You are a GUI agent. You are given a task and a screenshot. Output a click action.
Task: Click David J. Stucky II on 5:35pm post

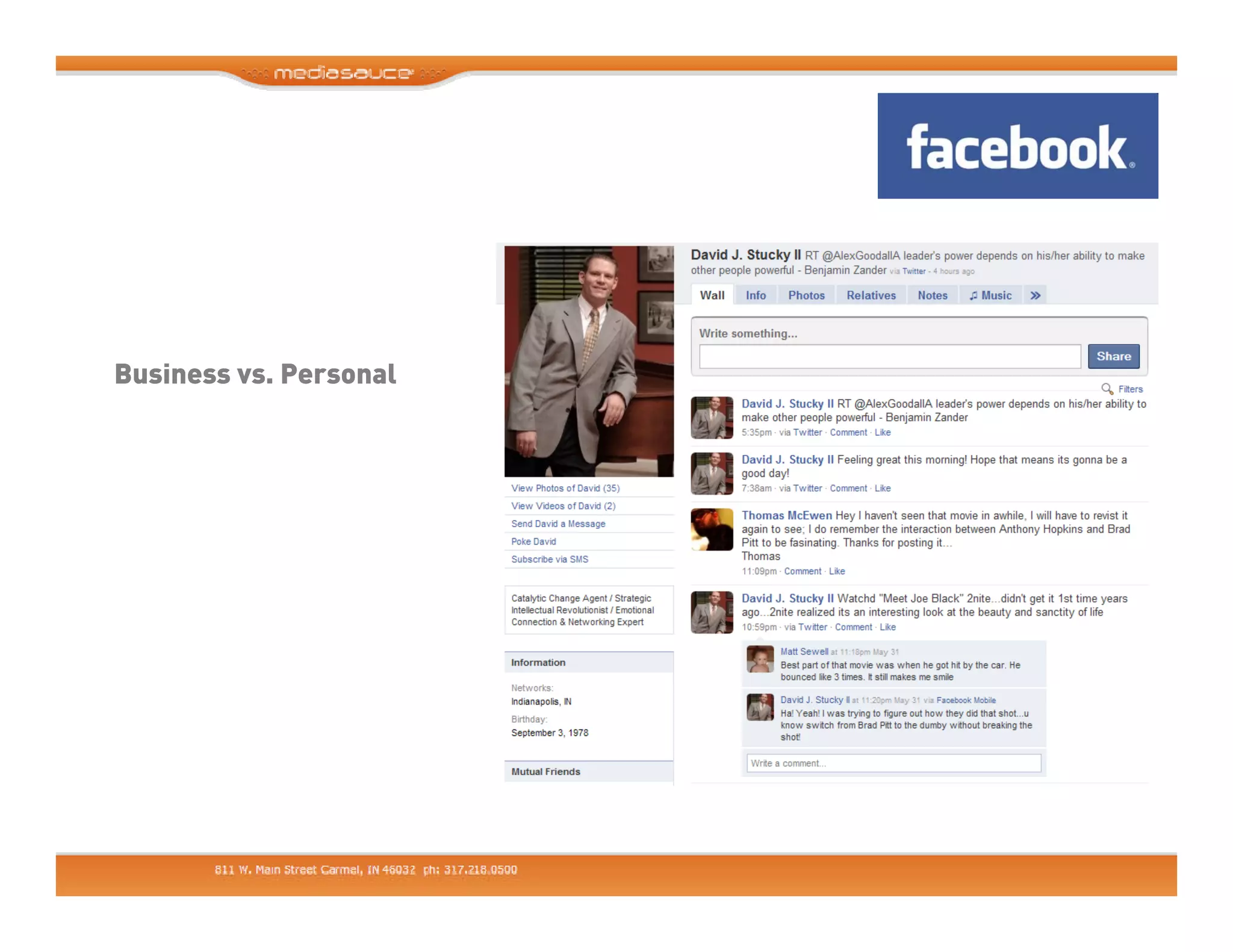coord(787,404)
